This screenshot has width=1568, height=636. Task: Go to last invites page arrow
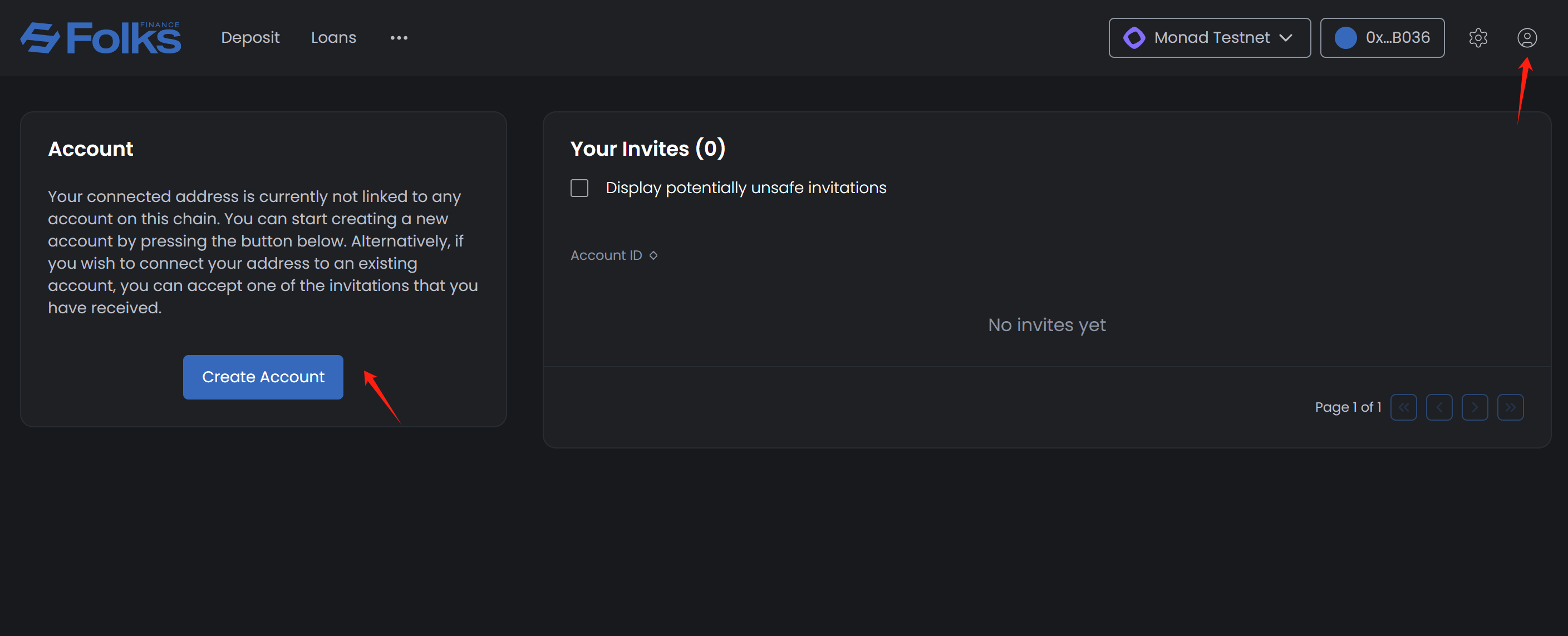coord(1510,407)
